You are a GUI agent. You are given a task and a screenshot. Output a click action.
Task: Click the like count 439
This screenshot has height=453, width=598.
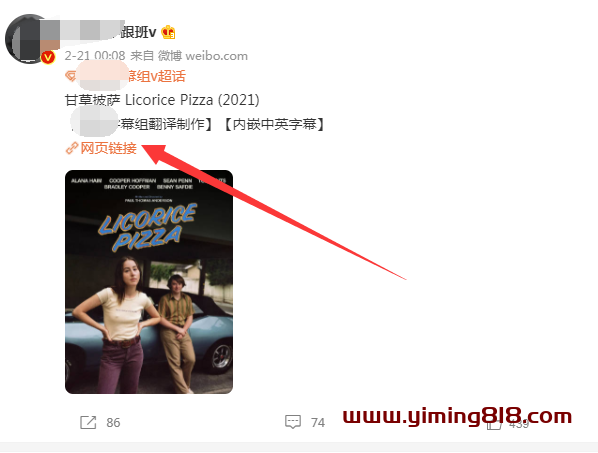pos(519,424)
